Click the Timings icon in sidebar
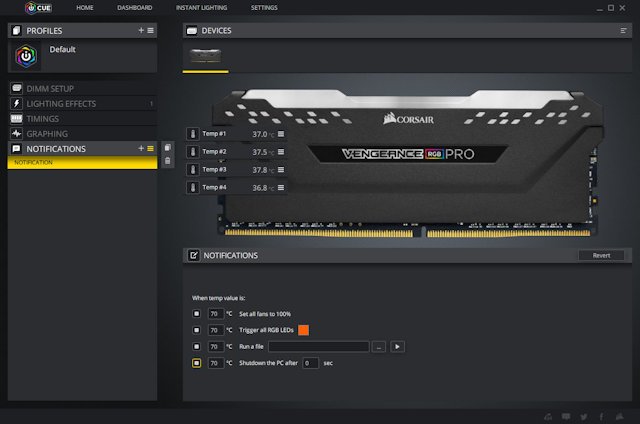 point(17,118)
